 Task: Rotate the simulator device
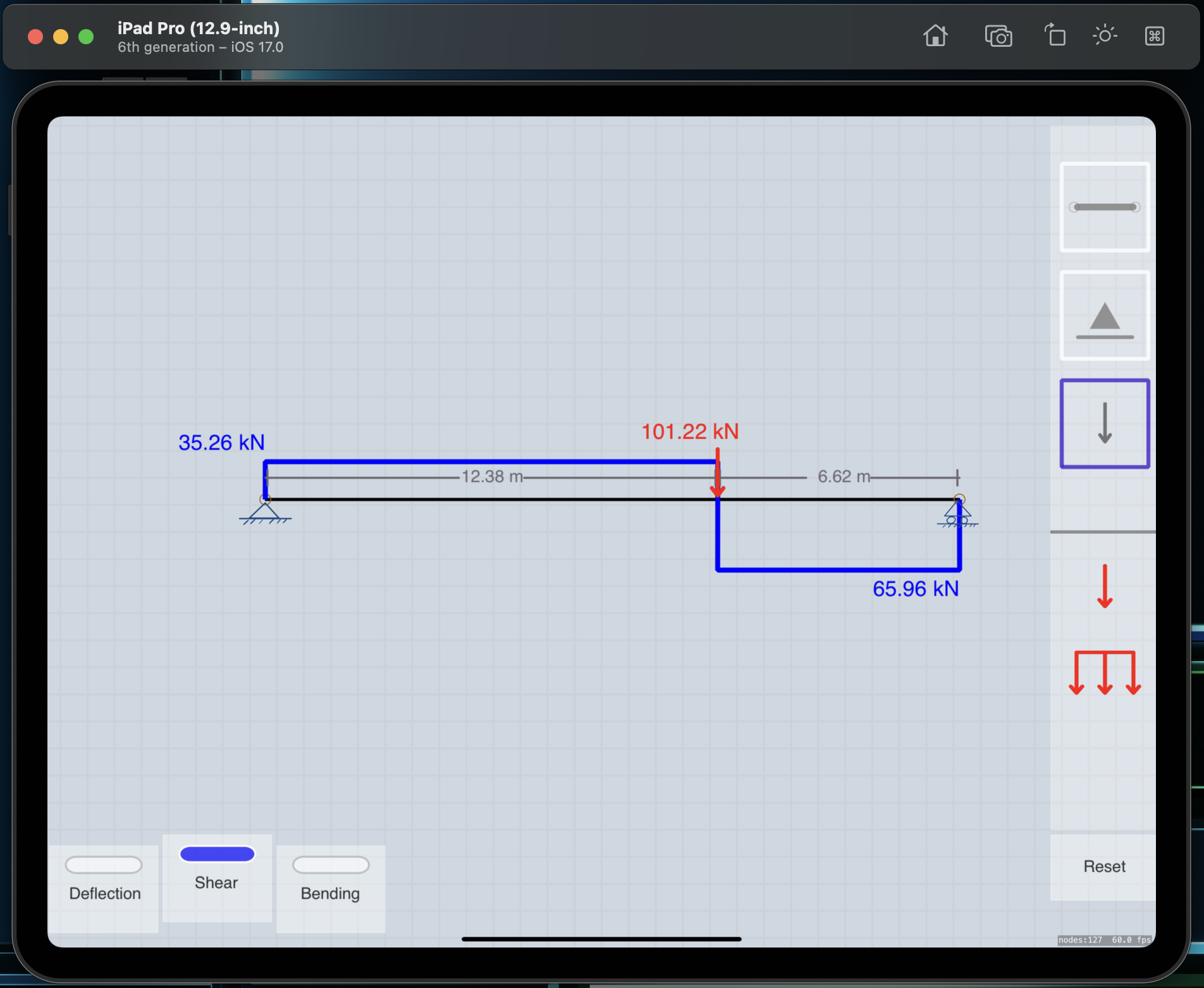point(1055,35)
